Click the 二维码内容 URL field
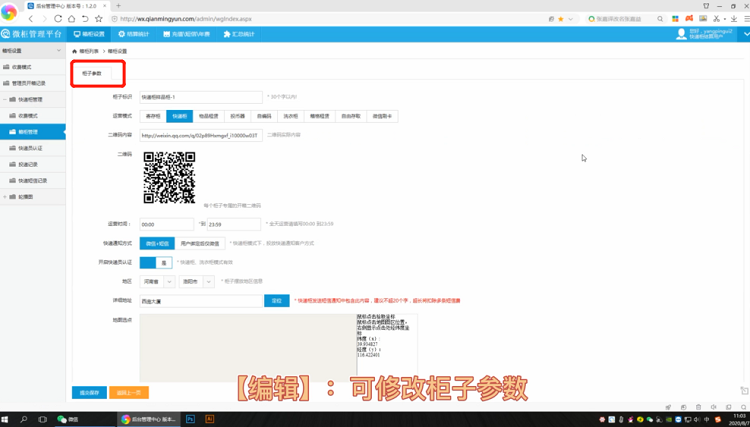Viewport: 750px width, 427px height. tap(201, 135)
